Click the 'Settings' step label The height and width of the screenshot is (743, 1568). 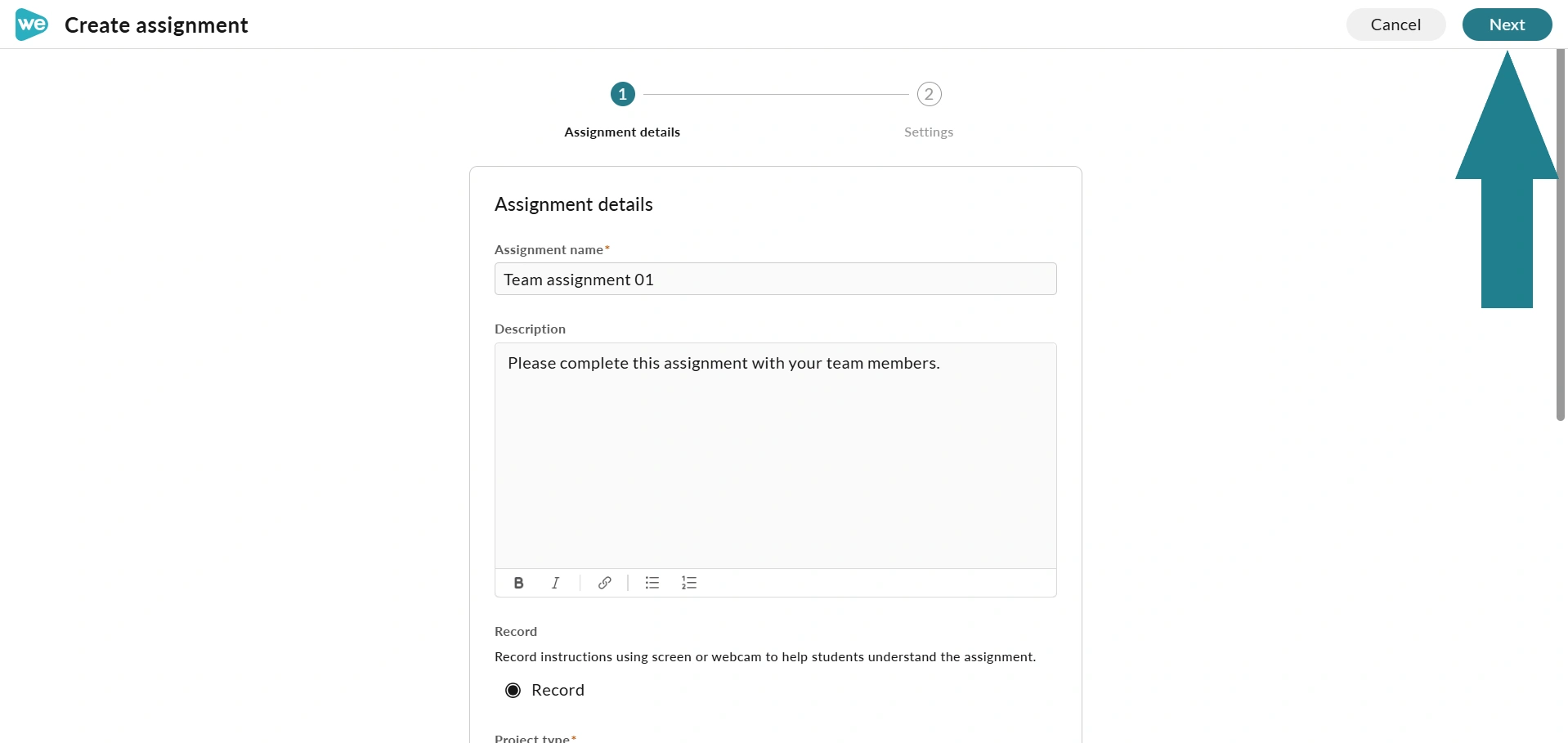click(929, 132)
